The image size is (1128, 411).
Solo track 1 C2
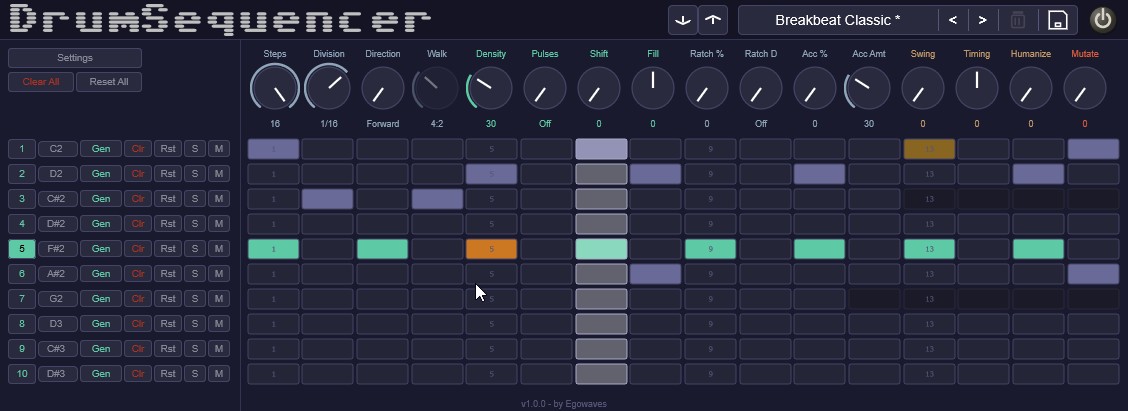195,149
